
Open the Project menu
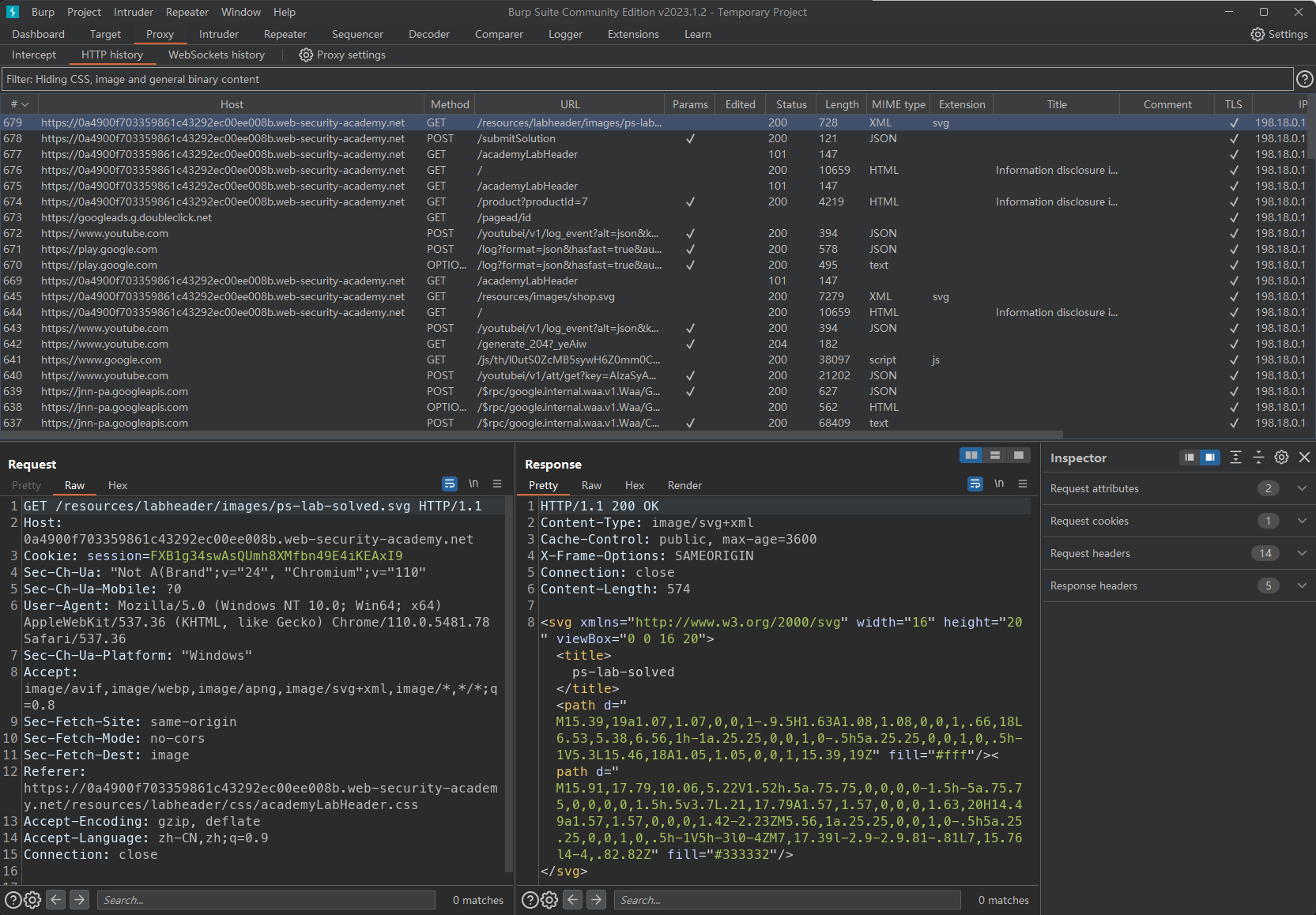(x=84, y=12)
